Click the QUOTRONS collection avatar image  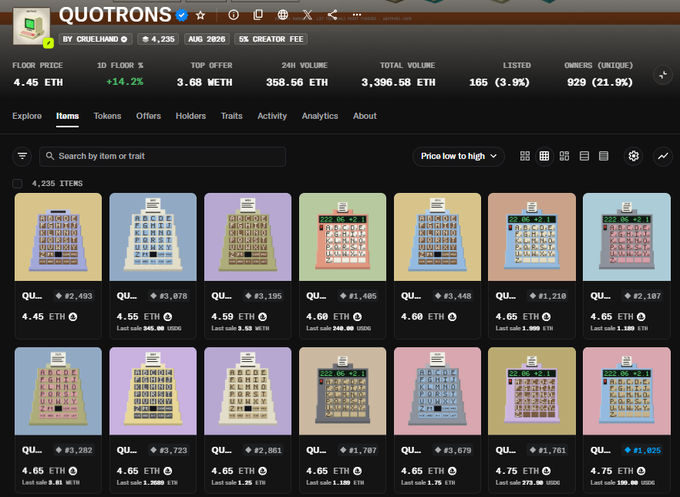click(x=31, y=26)
